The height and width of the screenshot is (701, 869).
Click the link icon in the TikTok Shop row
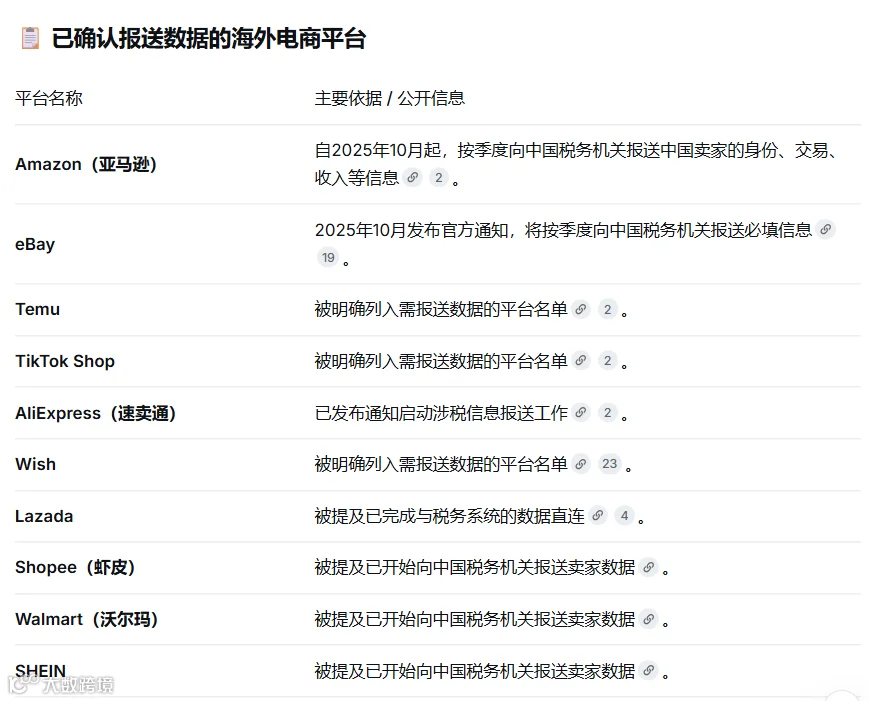point(581,361)
